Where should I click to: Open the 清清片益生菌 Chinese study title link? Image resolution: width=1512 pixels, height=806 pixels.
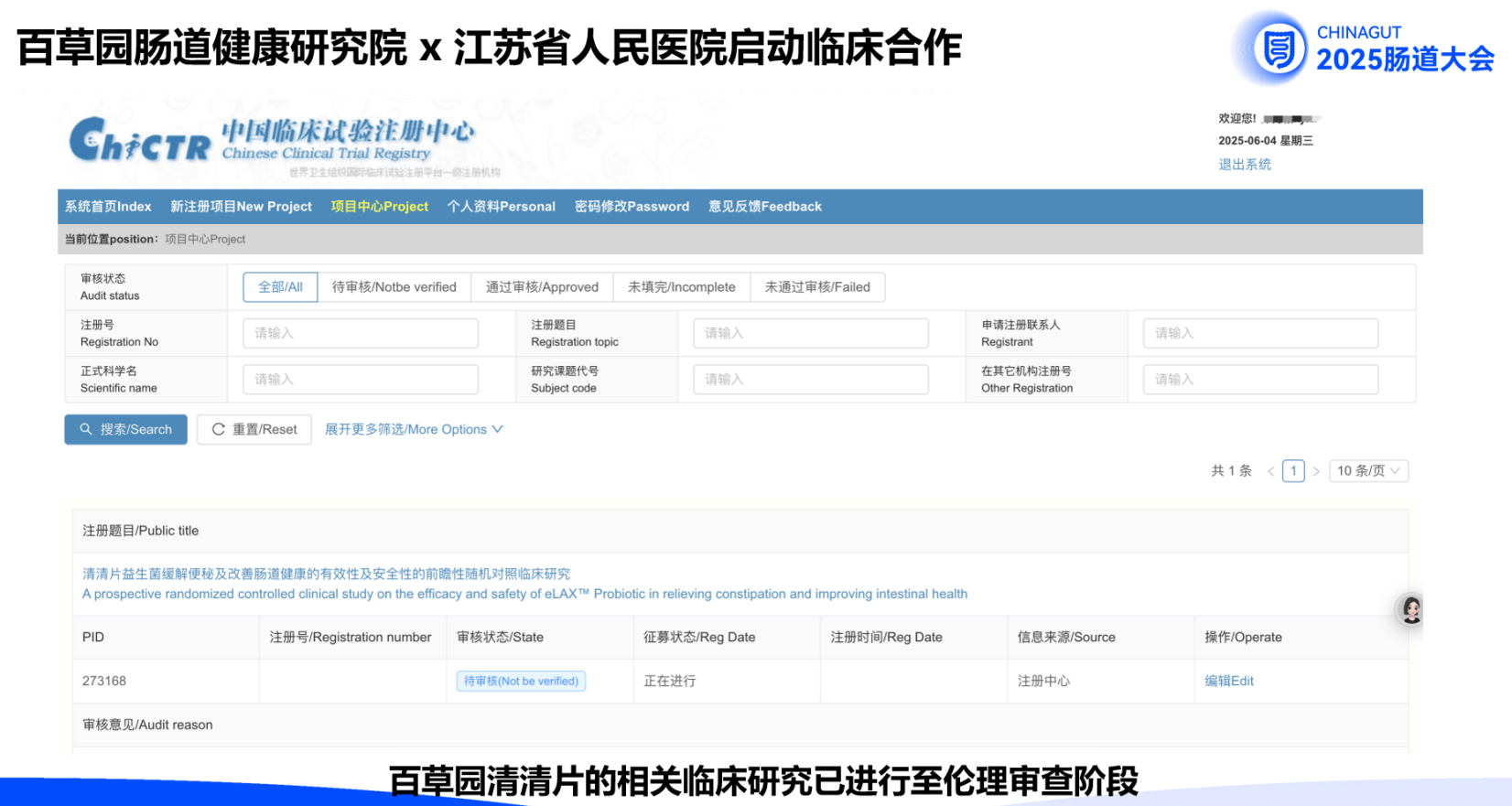click(x=326, y=574)
